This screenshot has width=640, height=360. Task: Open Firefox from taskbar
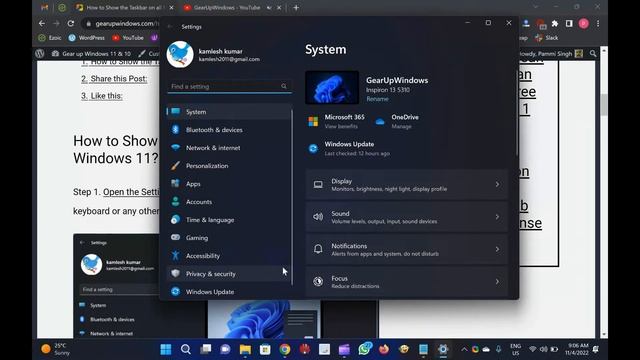click(384, 349)
